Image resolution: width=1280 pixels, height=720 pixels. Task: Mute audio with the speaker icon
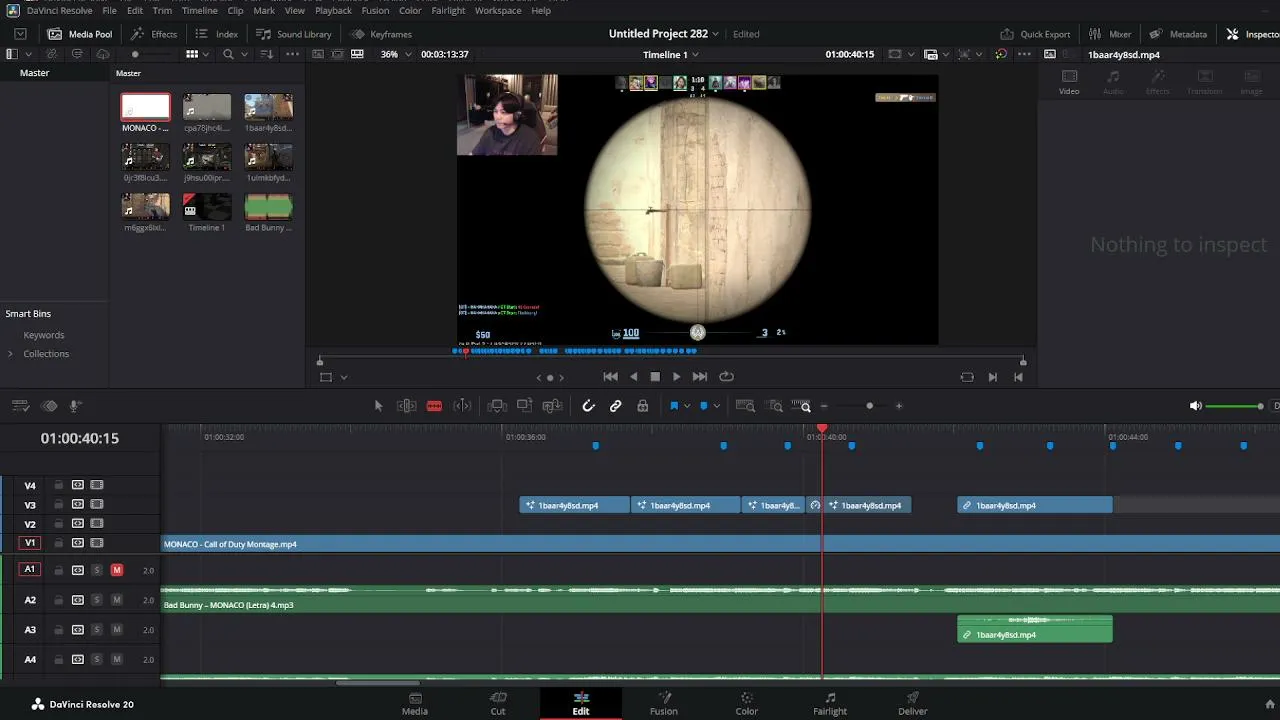pyautogui.click(x=1195, y=406)
